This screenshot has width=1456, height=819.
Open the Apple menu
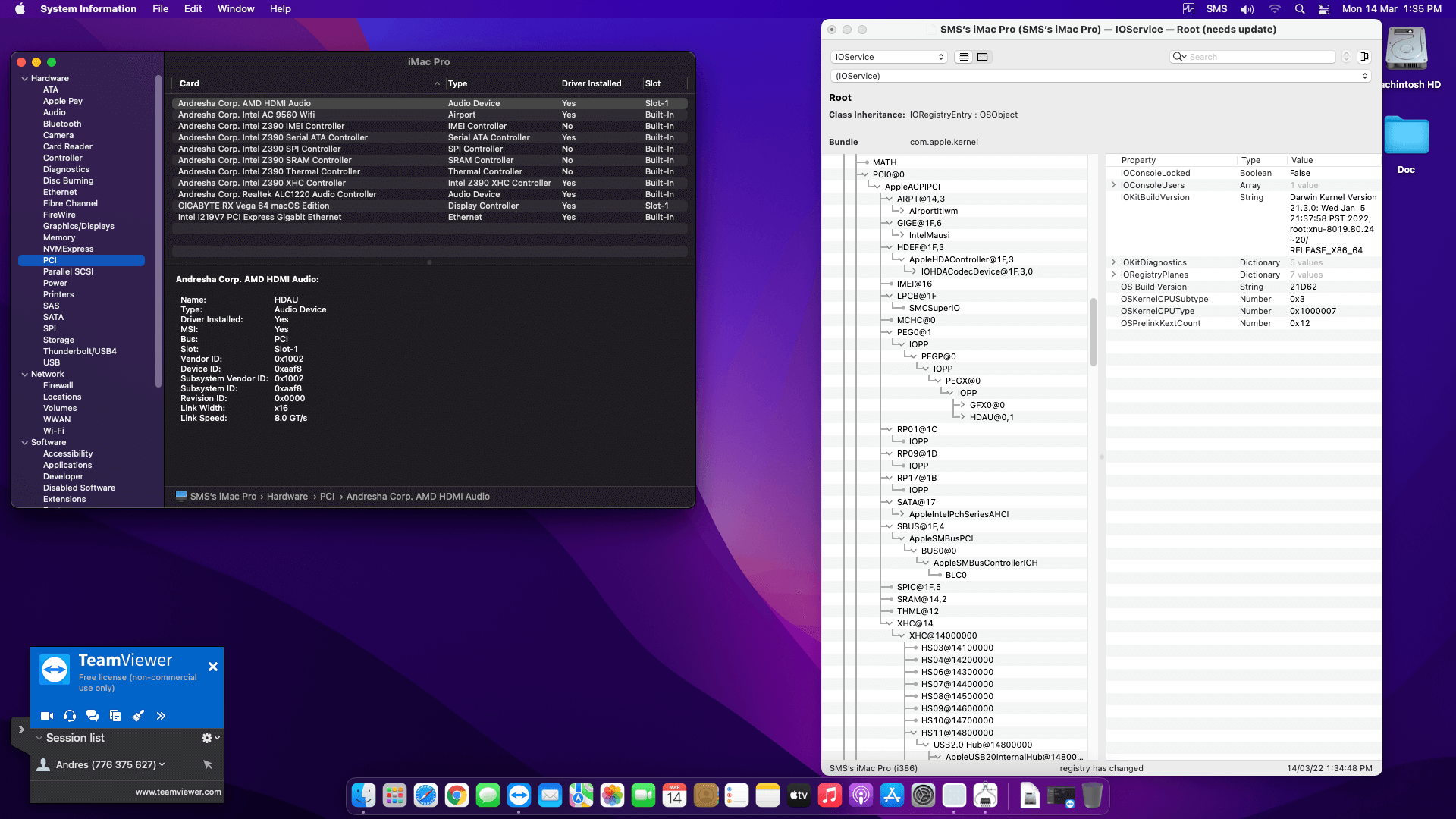point(20,9)
